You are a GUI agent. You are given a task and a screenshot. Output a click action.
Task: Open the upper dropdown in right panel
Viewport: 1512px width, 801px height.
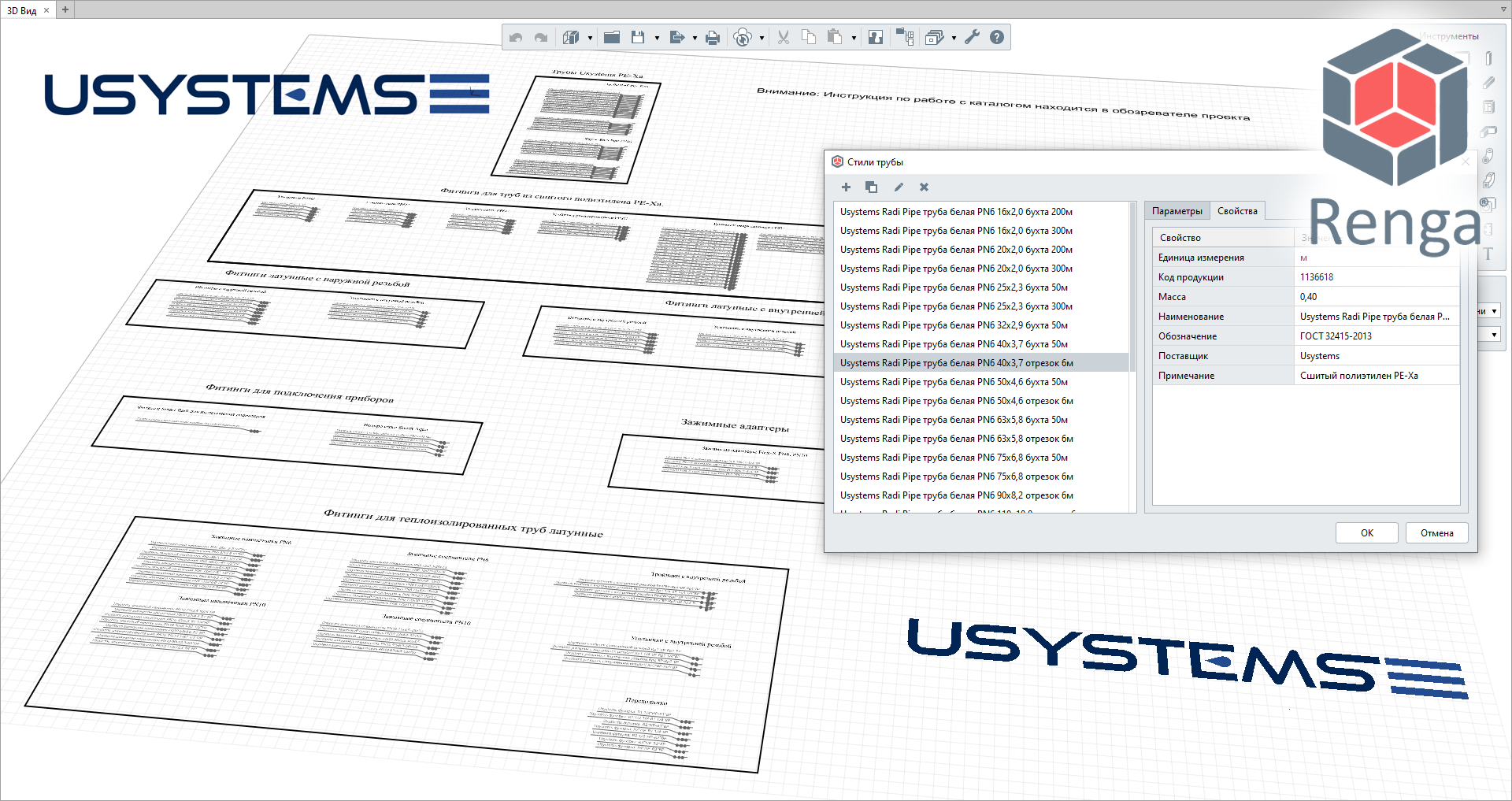point(1494,311)
